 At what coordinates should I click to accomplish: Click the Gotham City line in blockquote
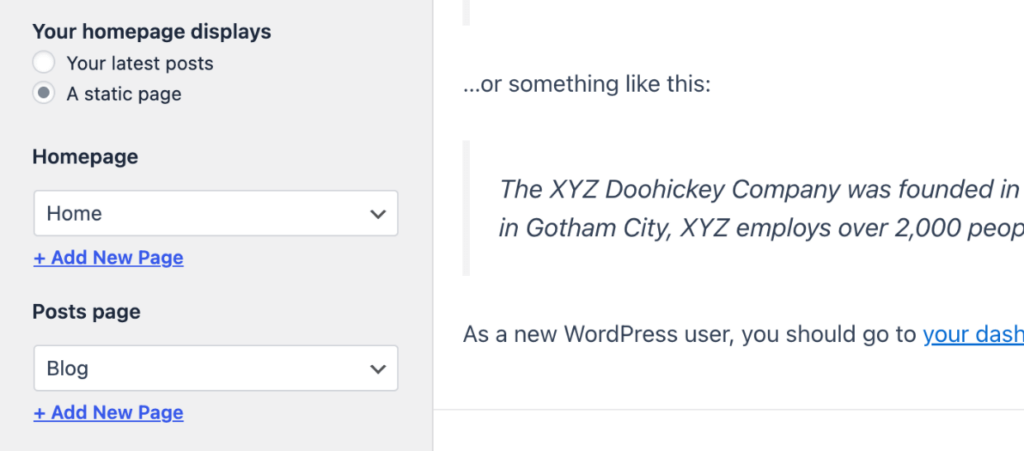point(761,228)
